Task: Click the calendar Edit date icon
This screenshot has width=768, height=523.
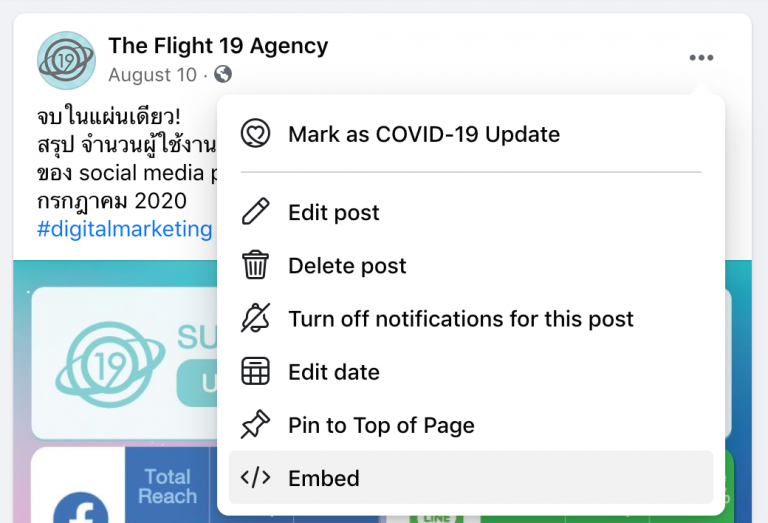Action: click(x=255, y=371)
